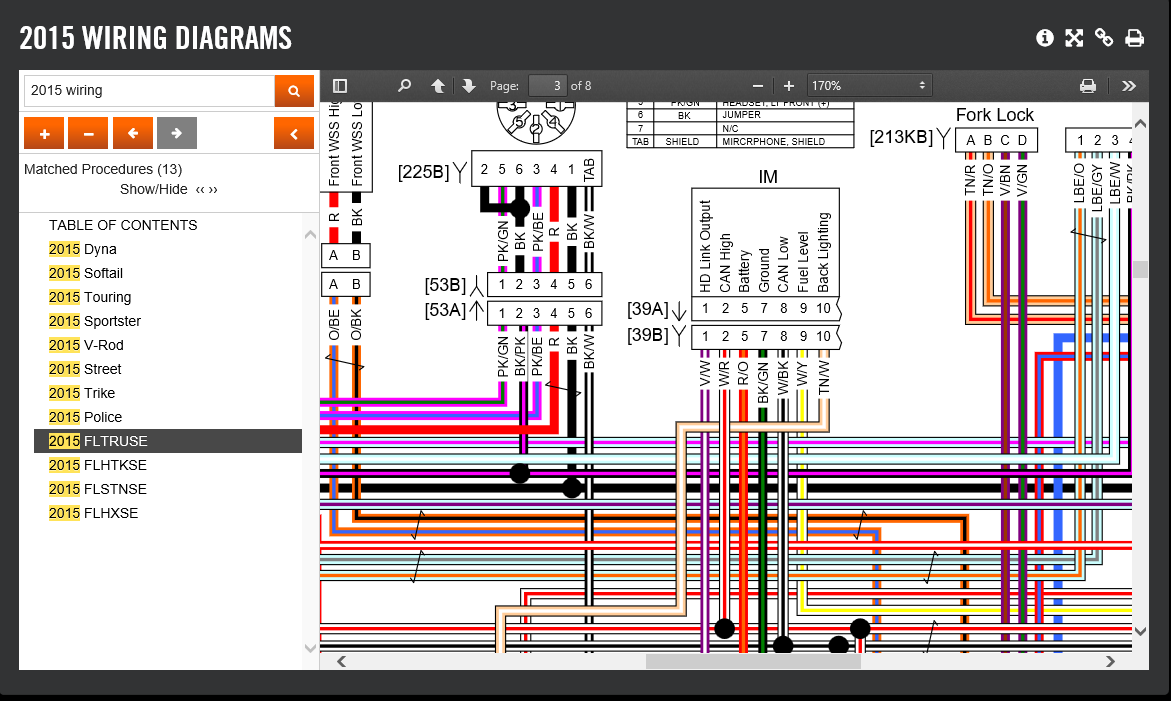
Task: Open the 170% zoom dropdown
Action: coord(868,86)
